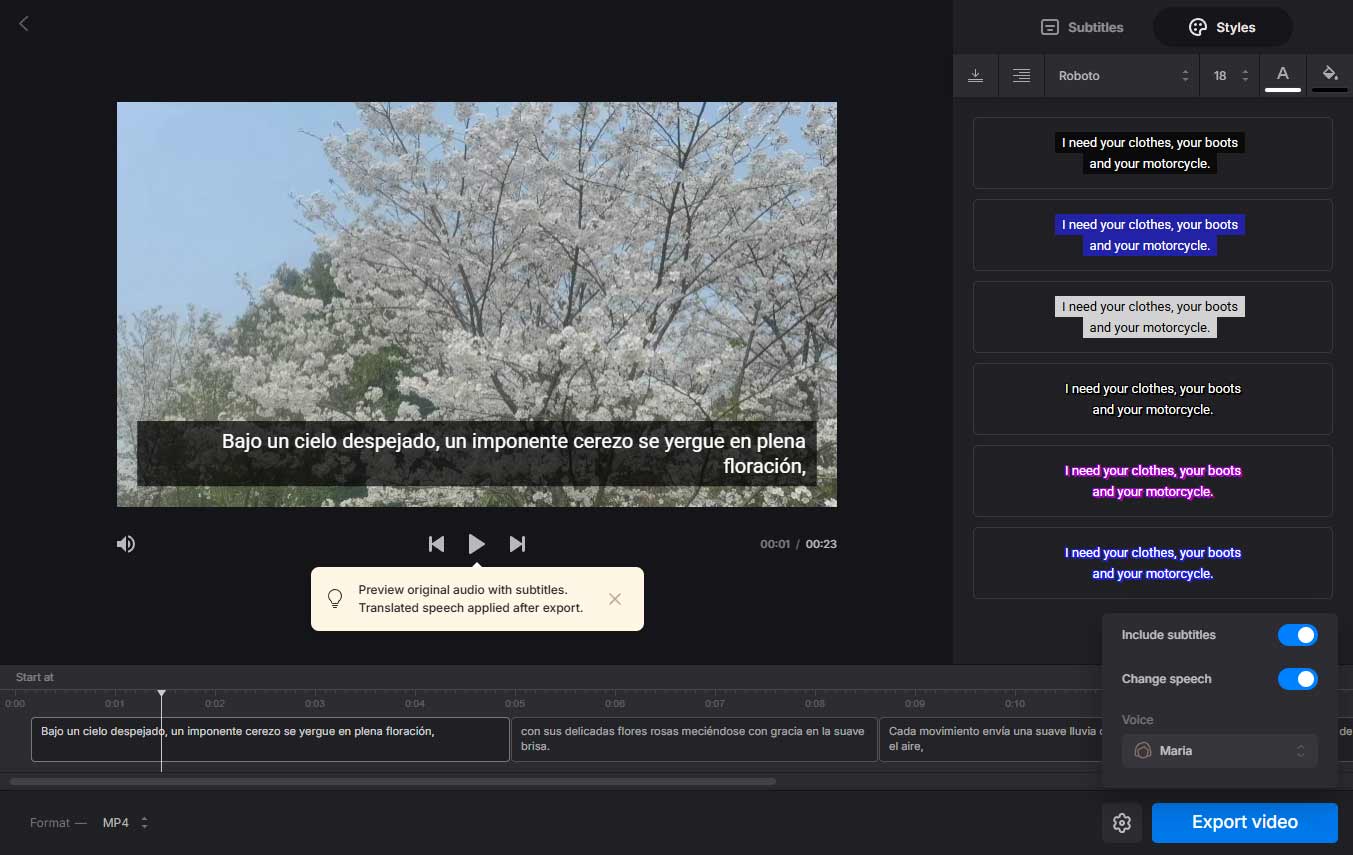Click the background fill color icon

[x=1329, y=75]
